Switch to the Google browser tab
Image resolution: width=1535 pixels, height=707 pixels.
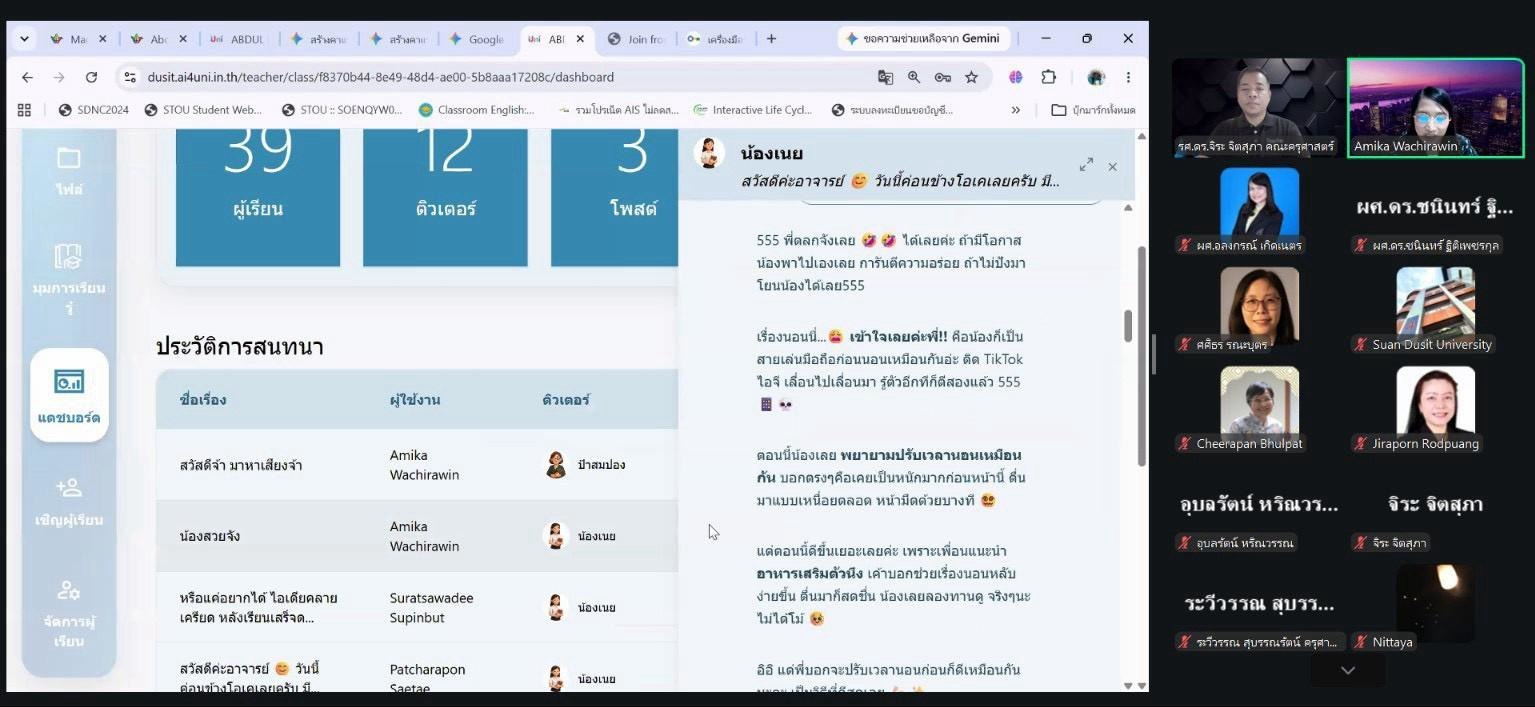[478, 39]
